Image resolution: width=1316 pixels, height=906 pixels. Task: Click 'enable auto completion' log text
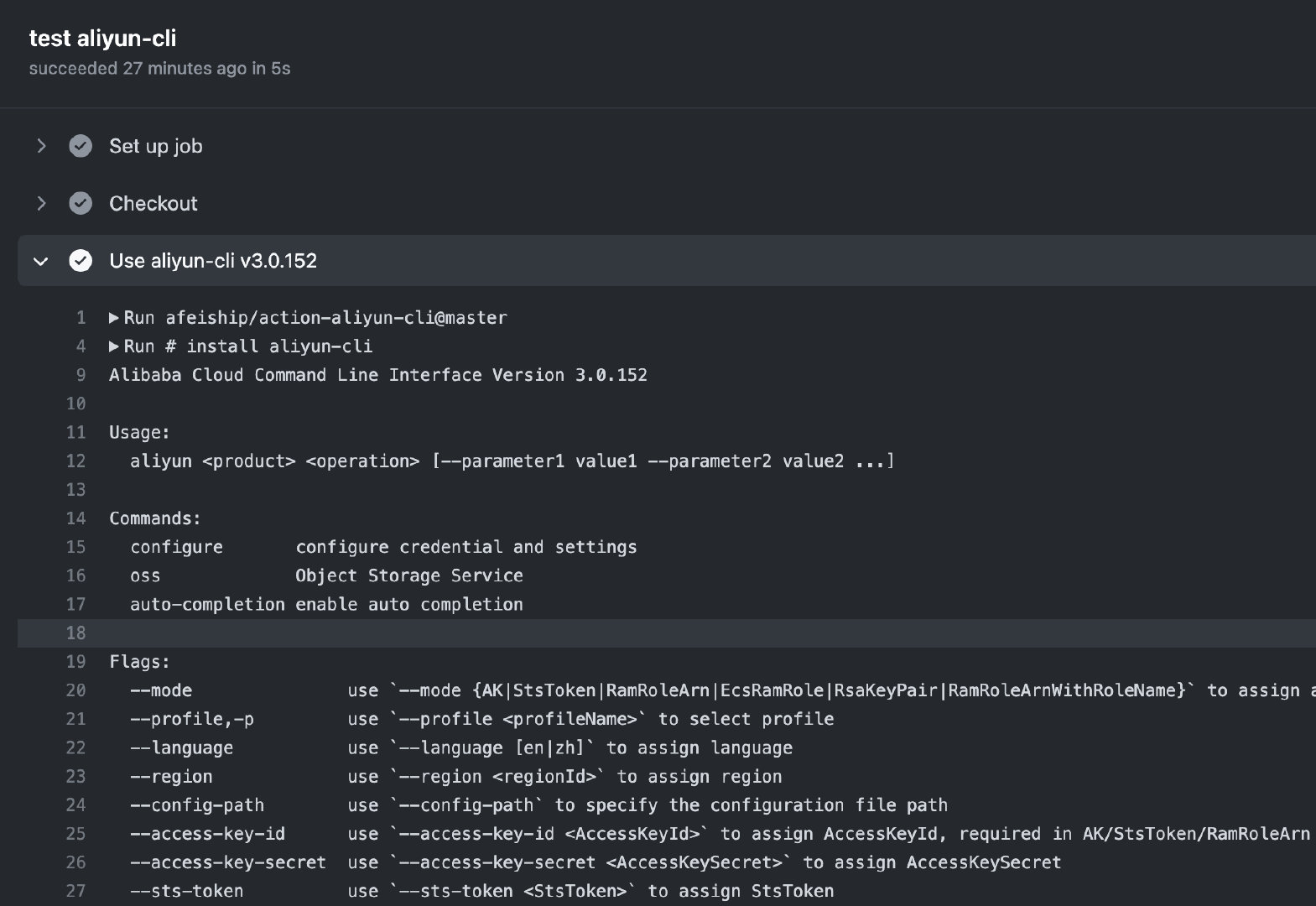(409, 604)
